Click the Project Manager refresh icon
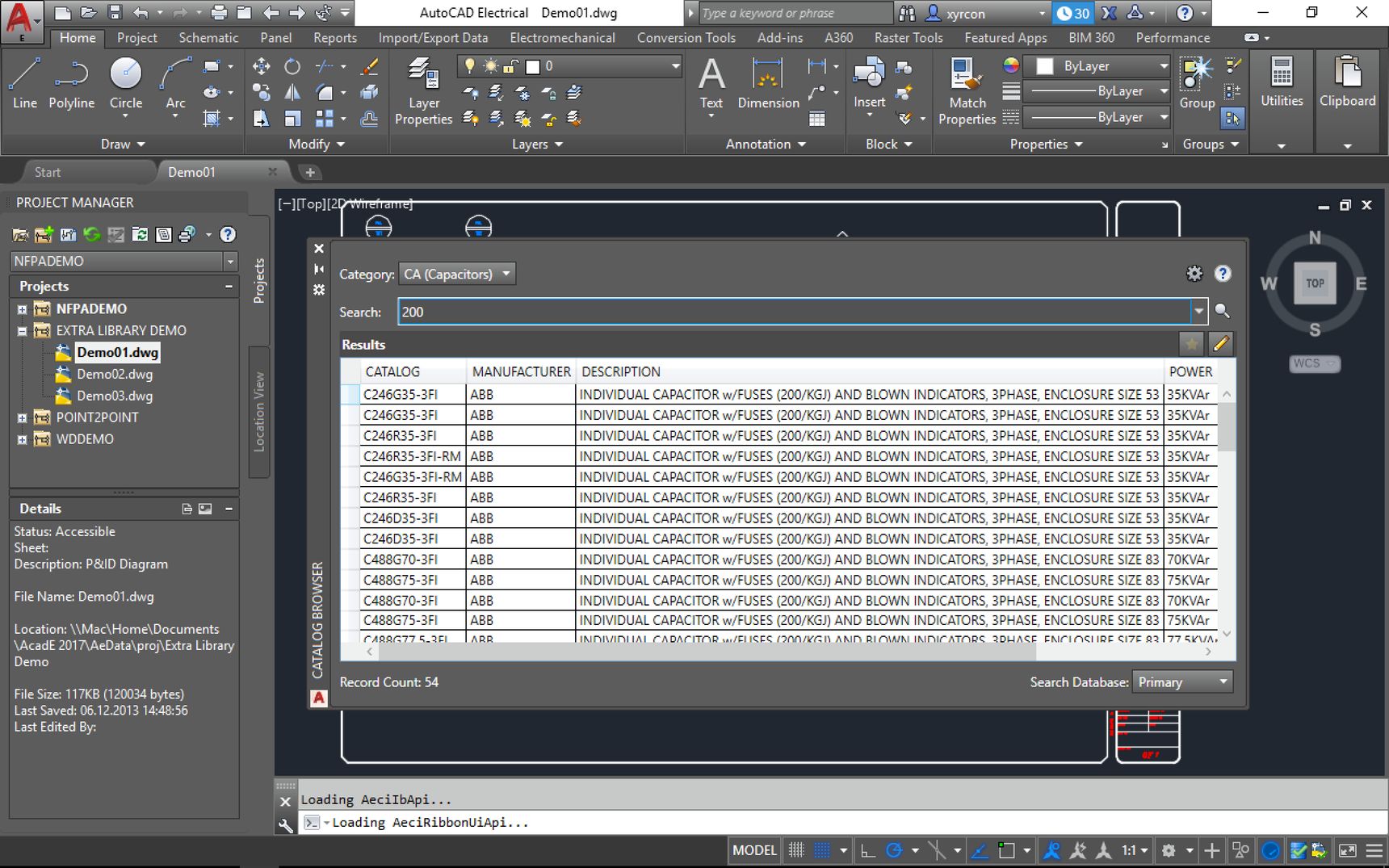Image resolution: width=1389 pixels, height=868 pixels. point(92,234)
